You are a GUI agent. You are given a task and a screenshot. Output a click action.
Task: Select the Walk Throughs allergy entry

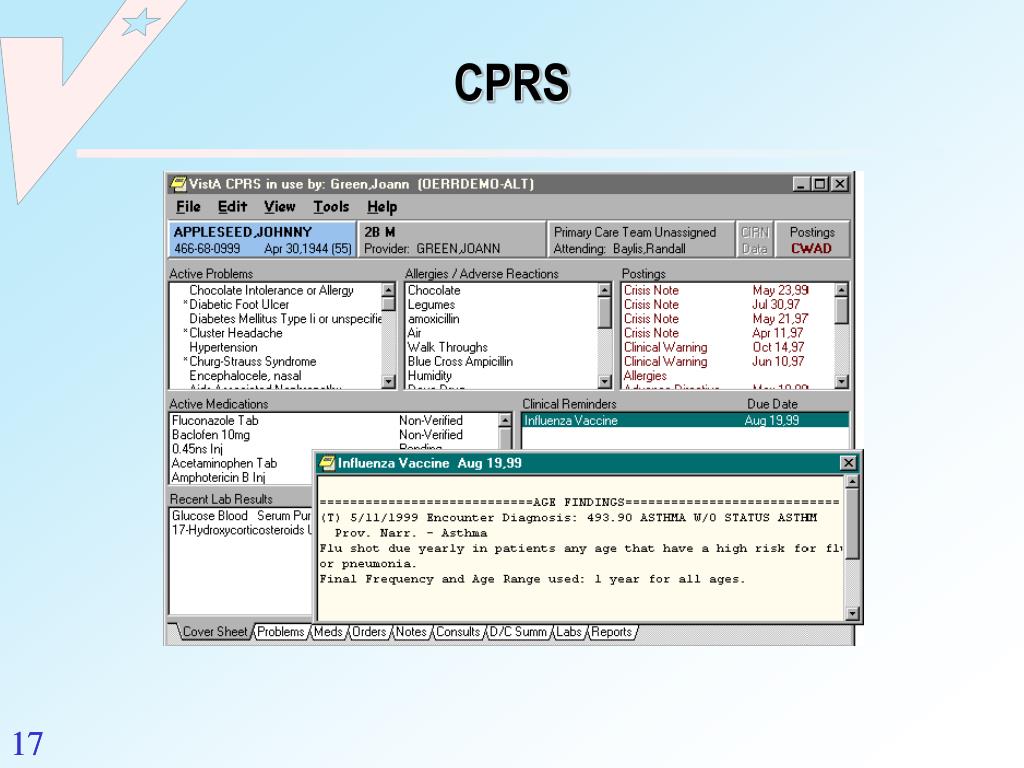click(x=447, y=347)
